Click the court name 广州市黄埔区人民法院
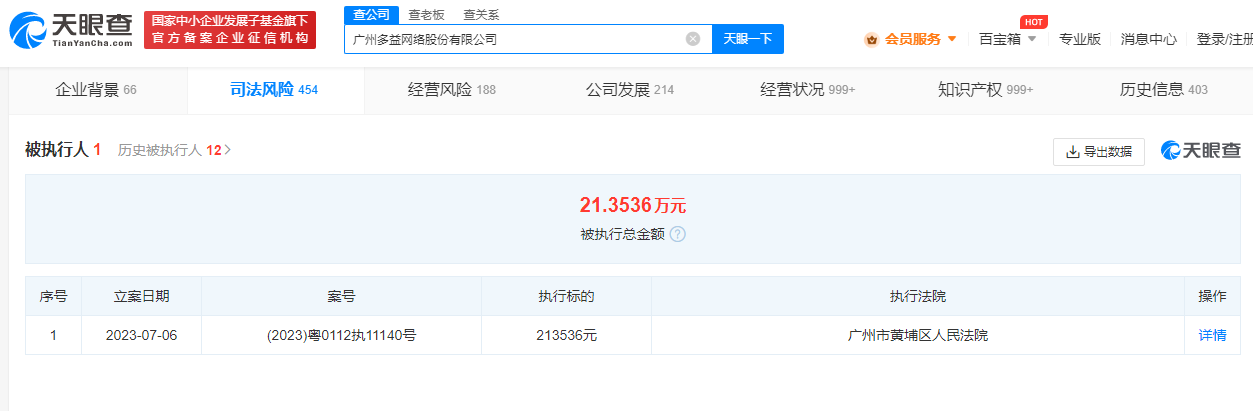This screenshot has width=1253, height=411. [918, 335]
